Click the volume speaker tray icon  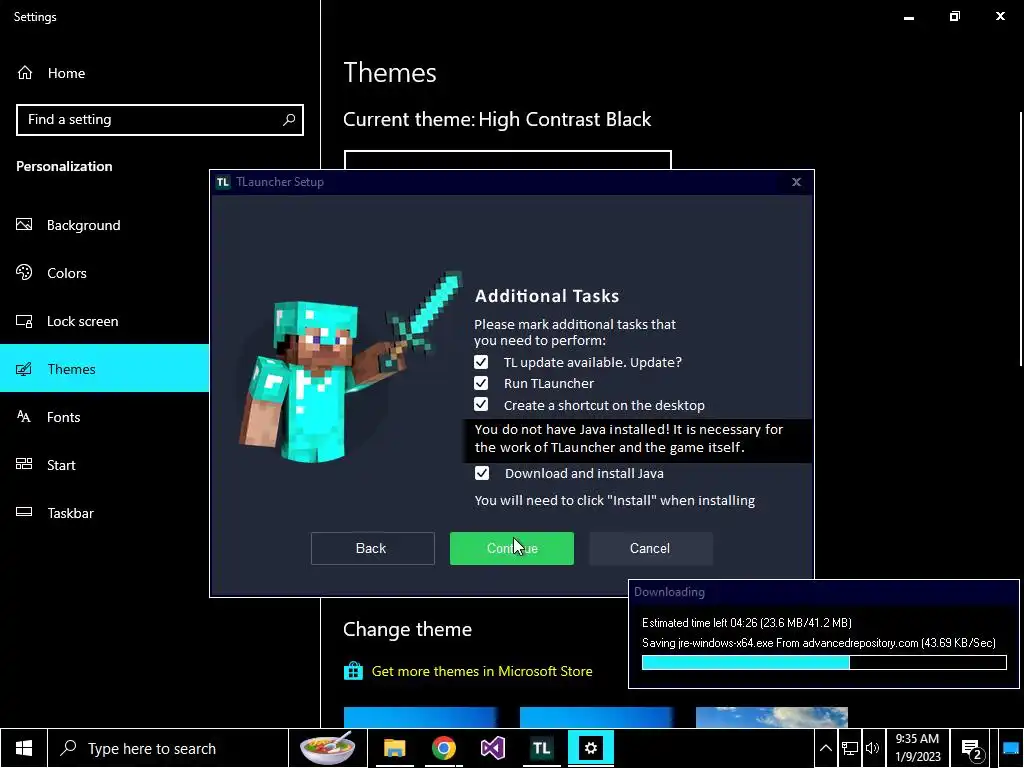tap(872, 748)
